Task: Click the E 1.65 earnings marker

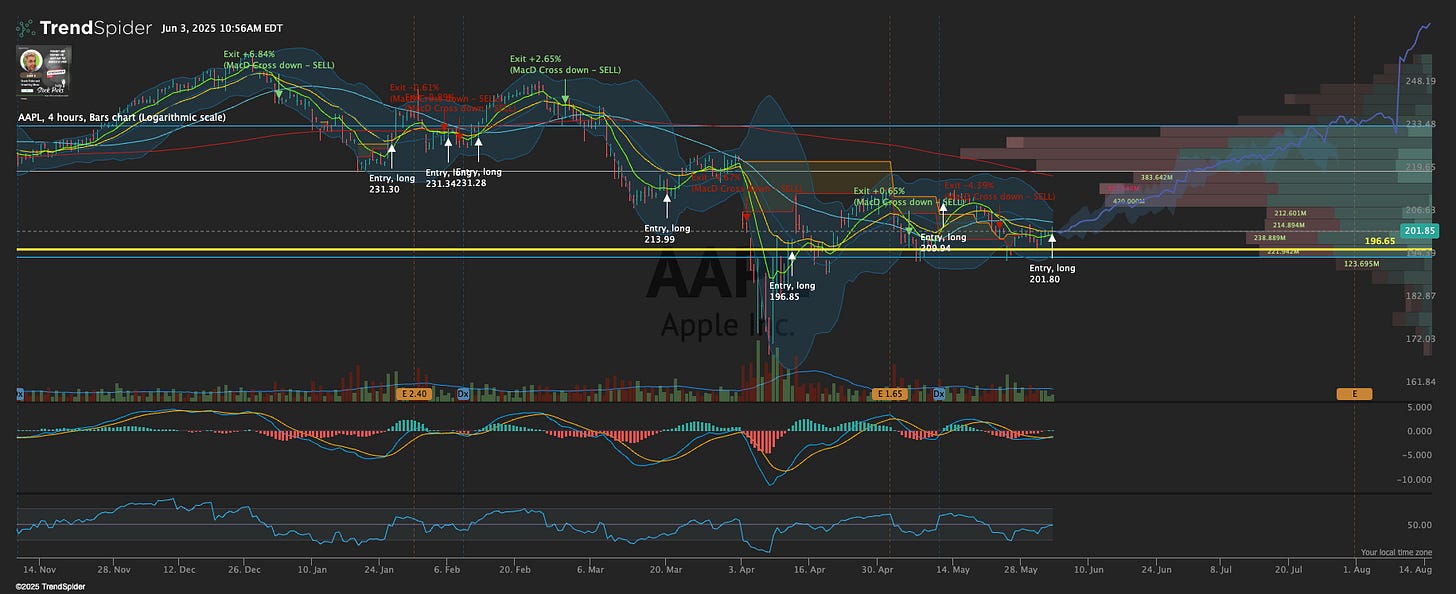Action: [x=890, y=394]
